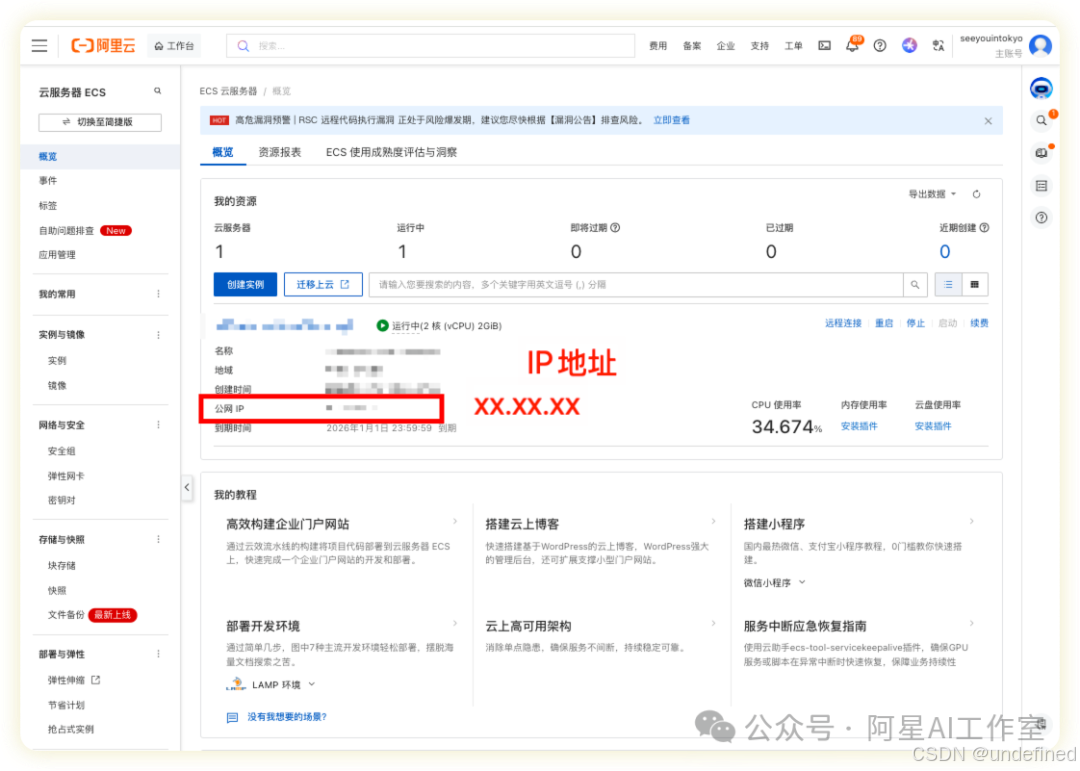Image resolution: width=1080 pixels, height=771 pixels.
Task: Open the help question mark in header
Action: click(x=880, y=46)
